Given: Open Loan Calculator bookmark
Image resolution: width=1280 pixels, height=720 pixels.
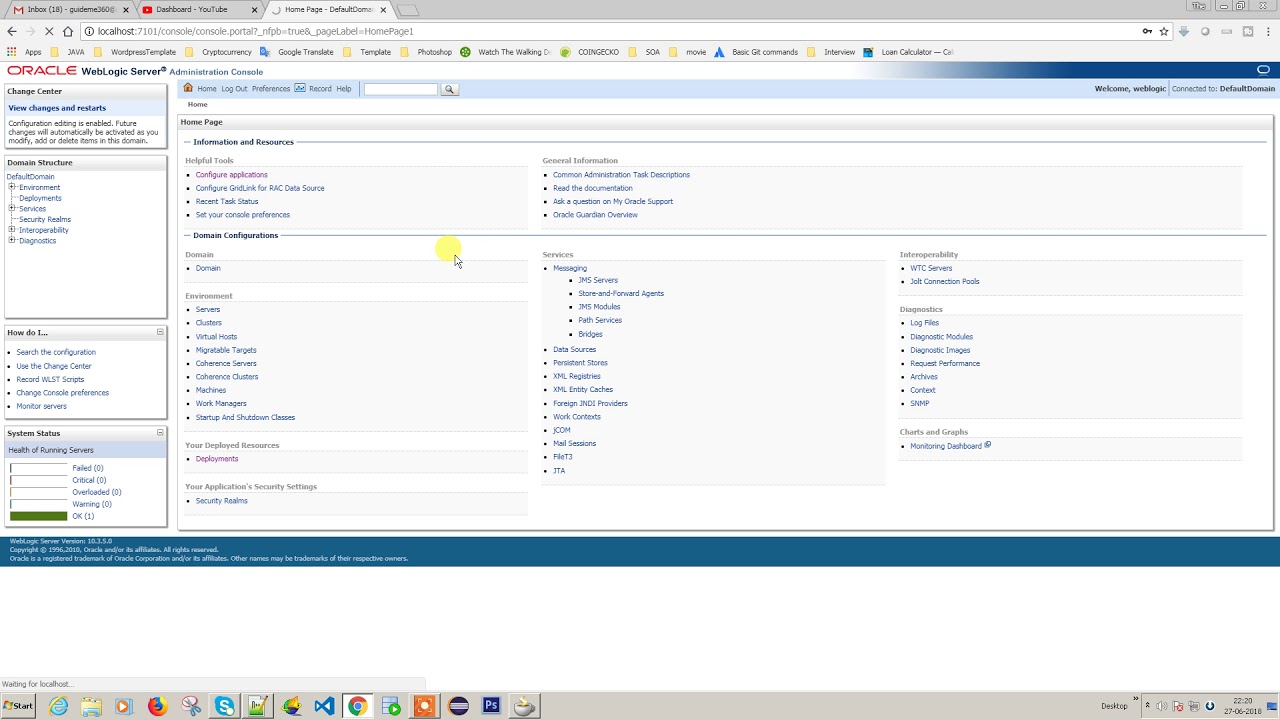Looking at the screenshot, I should (x=908, y=52).
